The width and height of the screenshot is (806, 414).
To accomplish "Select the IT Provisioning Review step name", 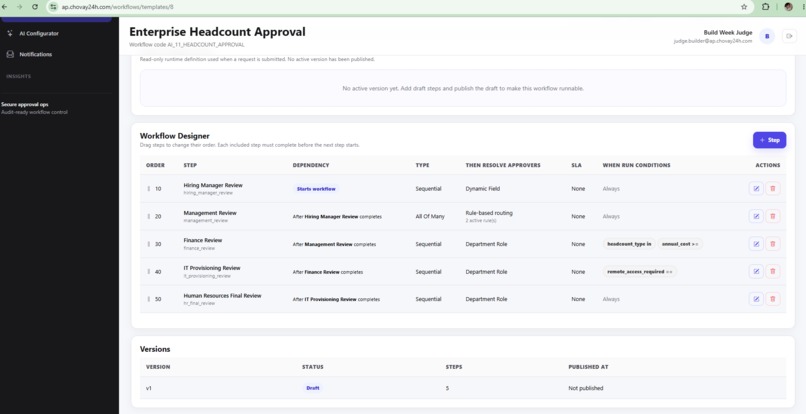I will (x=212, y=268).
